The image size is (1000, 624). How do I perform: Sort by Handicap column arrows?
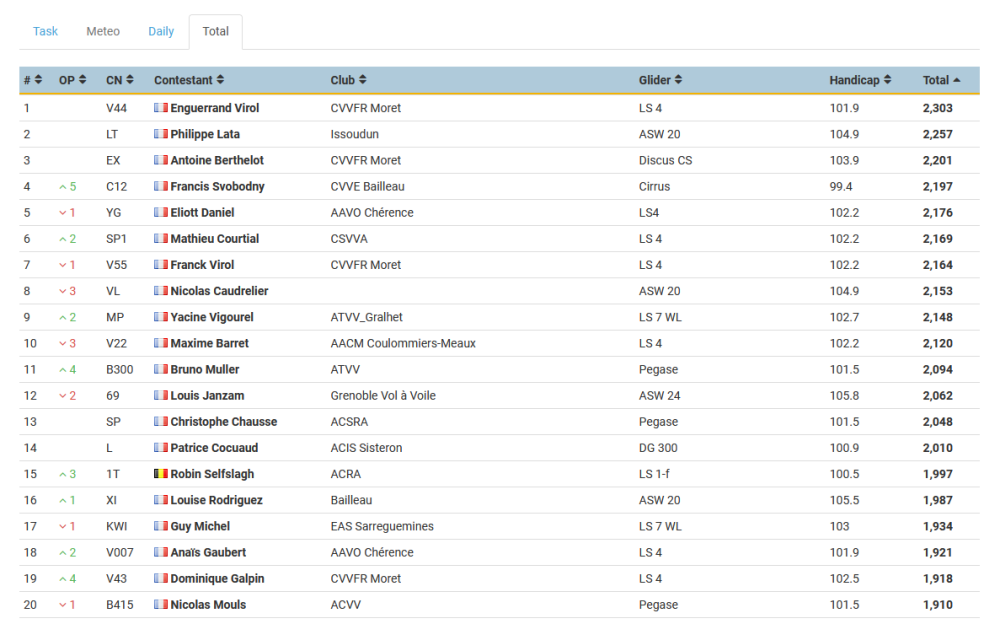[887, 80]
